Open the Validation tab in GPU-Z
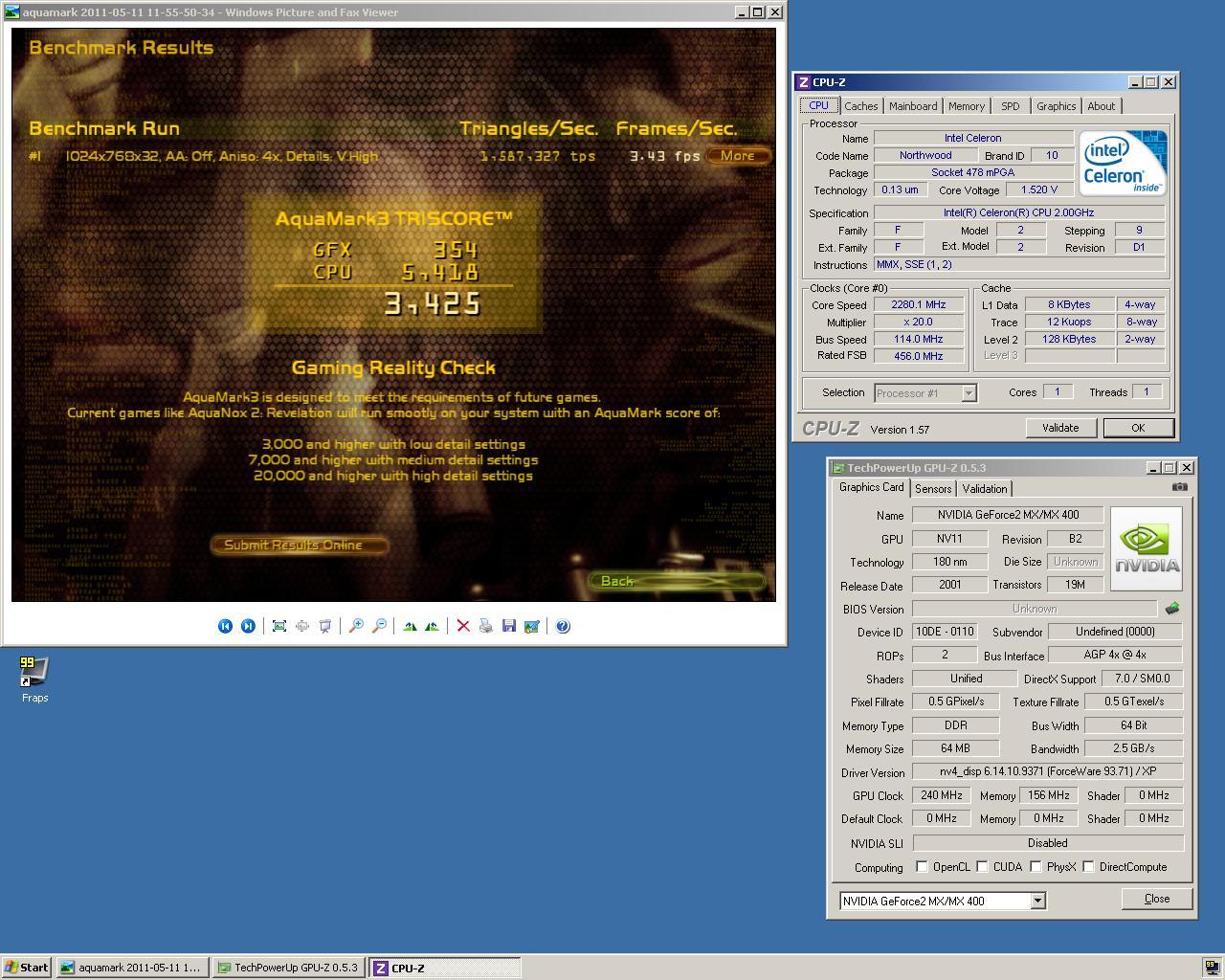The image size is (1225, 980). click(985, 489)
